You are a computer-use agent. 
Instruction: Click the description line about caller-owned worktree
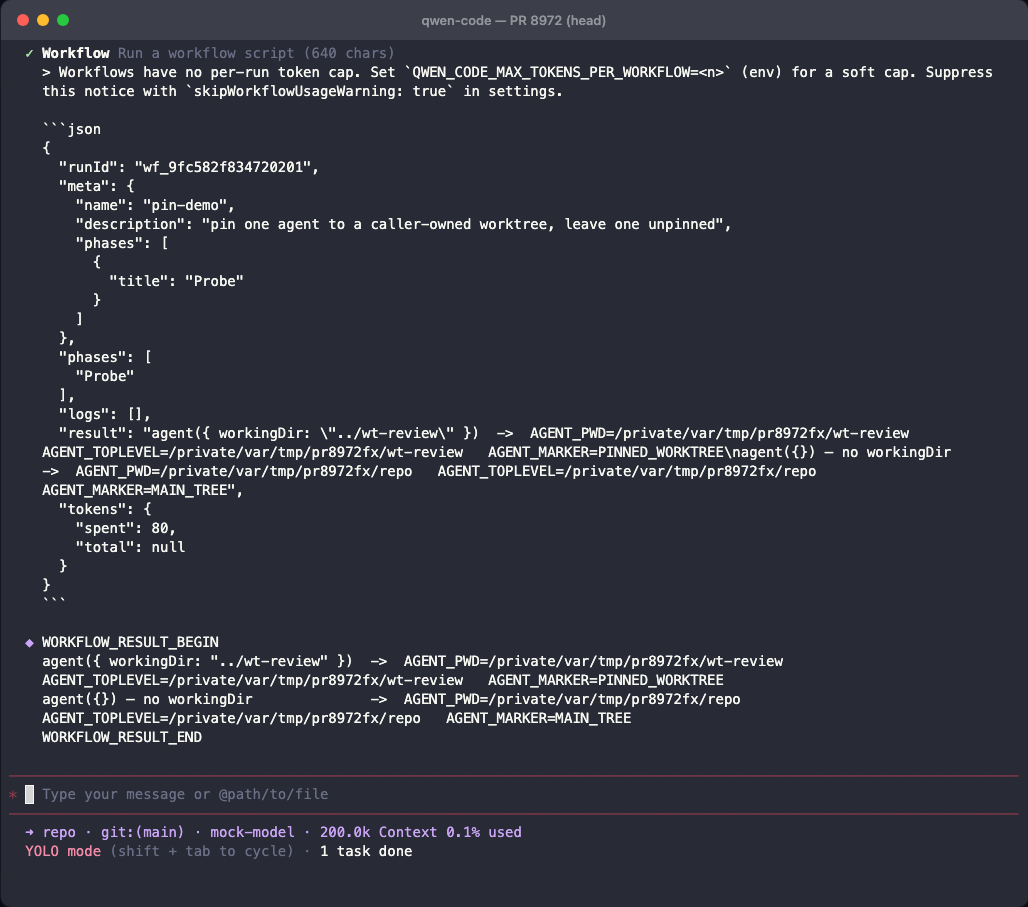(x=403, y=224)
